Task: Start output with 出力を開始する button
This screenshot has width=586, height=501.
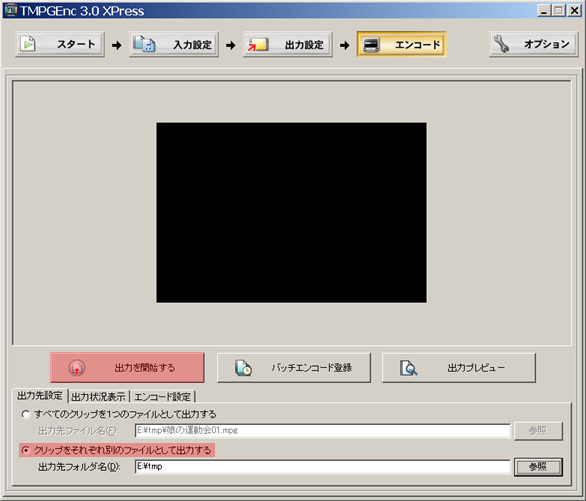Action: click(127, 368)
